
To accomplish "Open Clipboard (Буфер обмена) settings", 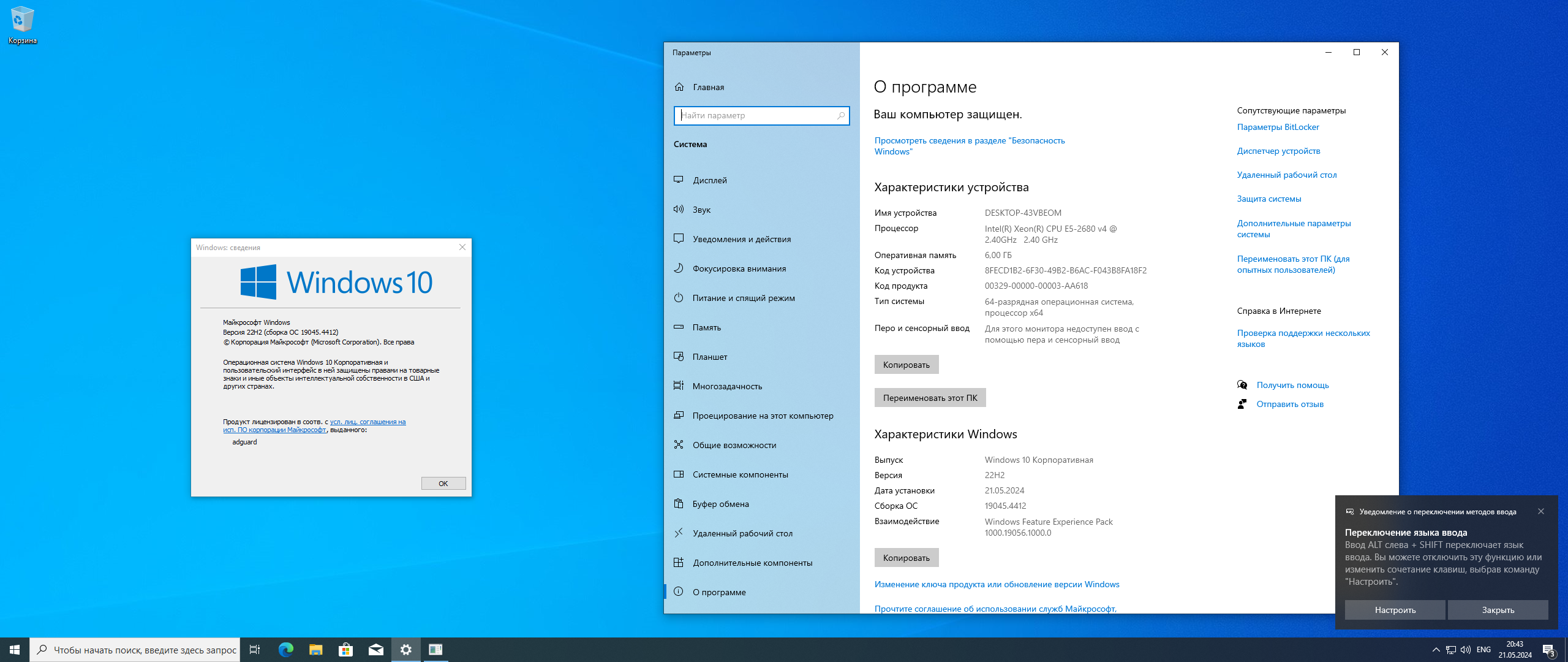I will pyautogui.click(x=720, y=504).
